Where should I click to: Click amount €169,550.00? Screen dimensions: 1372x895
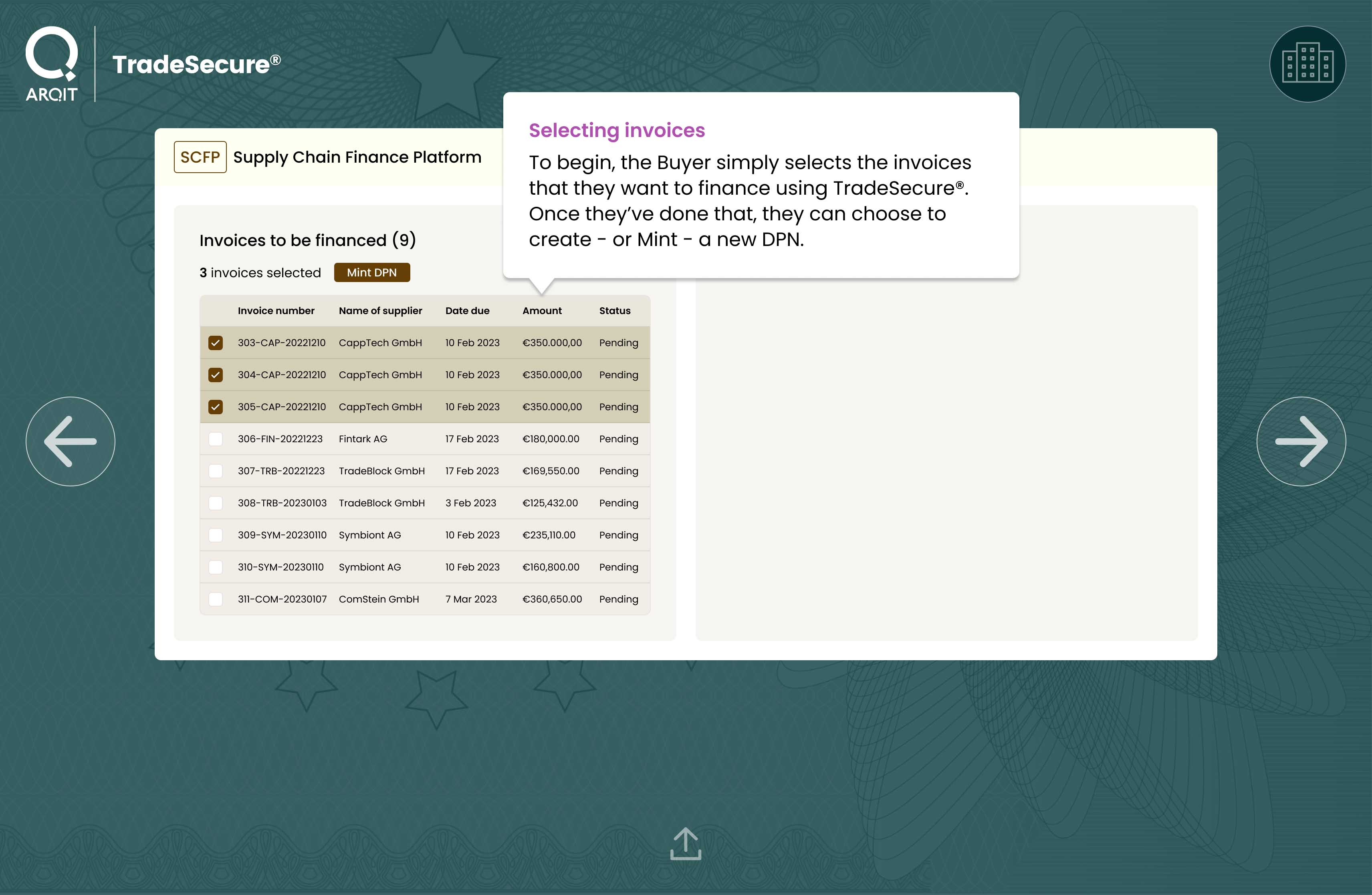click(551, 471)
